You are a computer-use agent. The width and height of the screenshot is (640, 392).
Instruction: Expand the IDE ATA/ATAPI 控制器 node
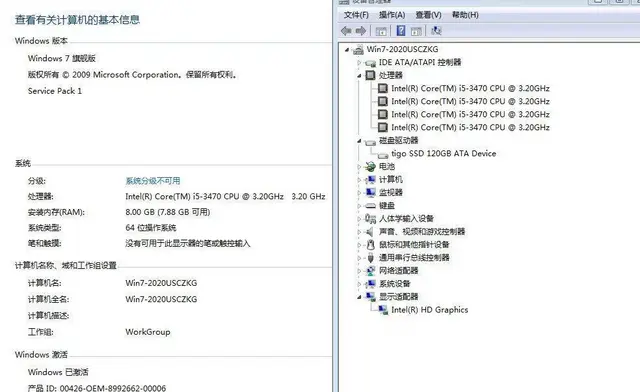pos(359,62)
